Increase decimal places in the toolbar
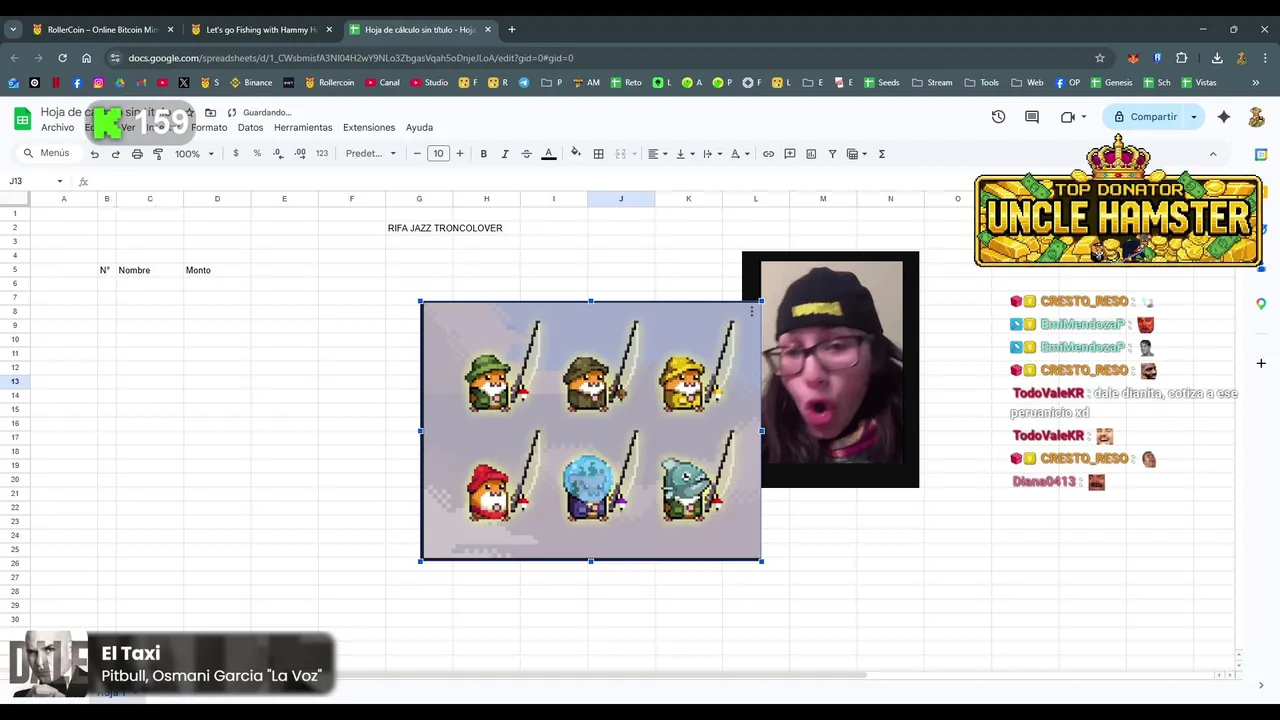Image resolution: width=1280 pixels, height=720 pixels. coord(300,153)
